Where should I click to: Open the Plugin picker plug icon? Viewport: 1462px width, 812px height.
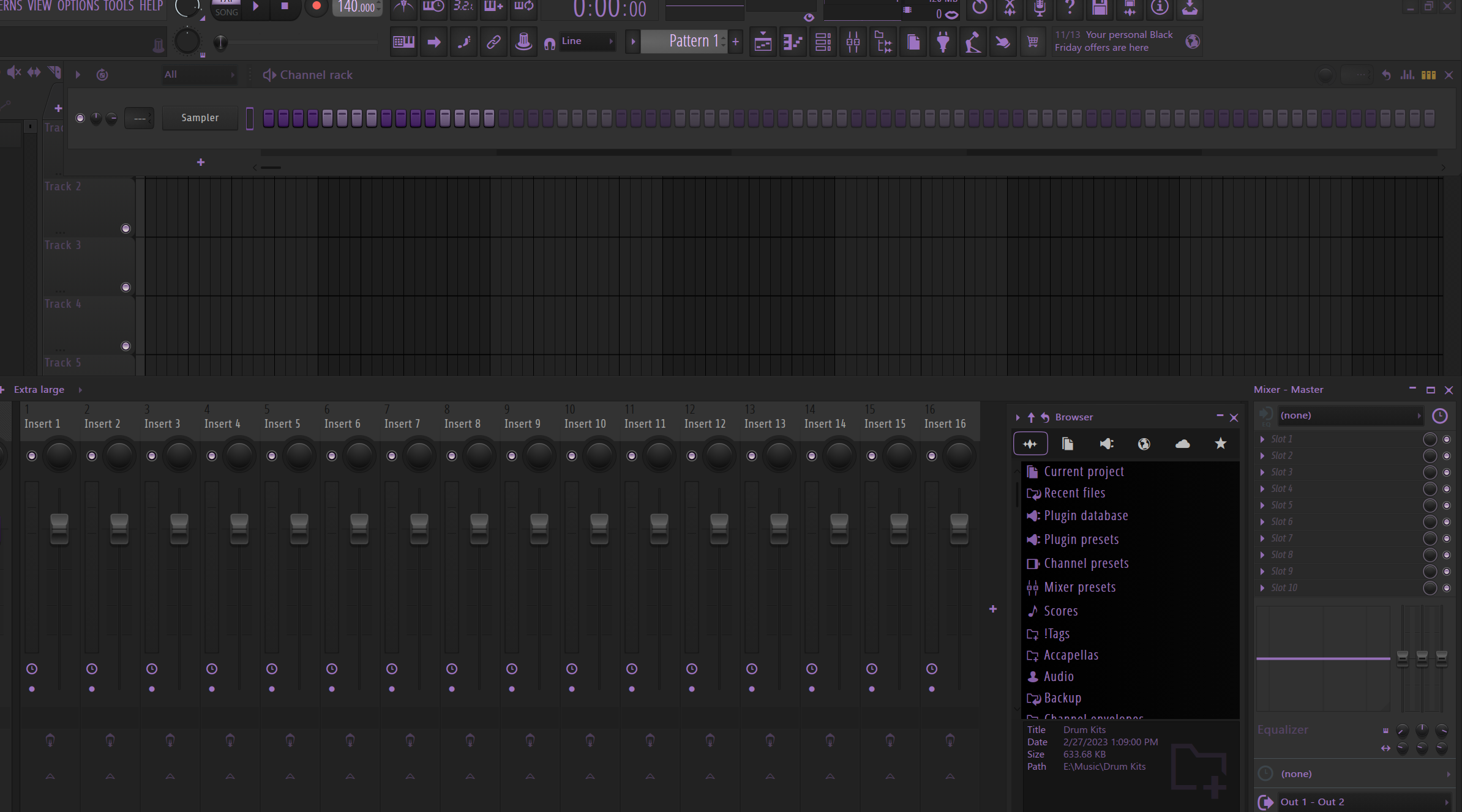943,42
